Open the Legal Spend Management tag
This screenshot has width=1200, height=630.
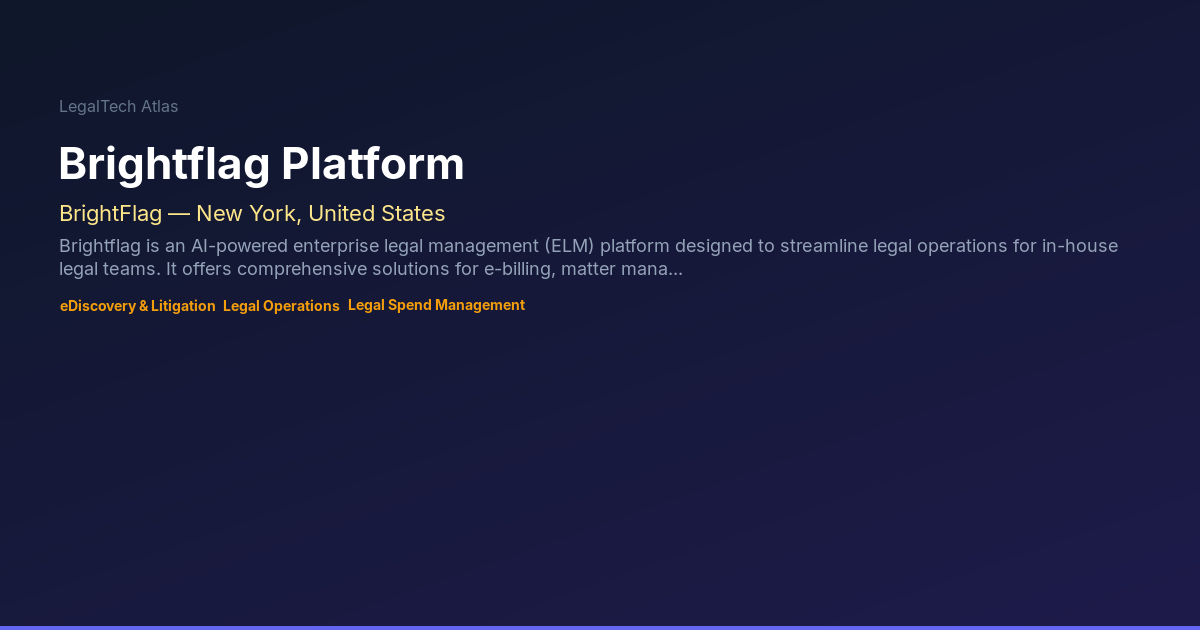tap(436, 305)
